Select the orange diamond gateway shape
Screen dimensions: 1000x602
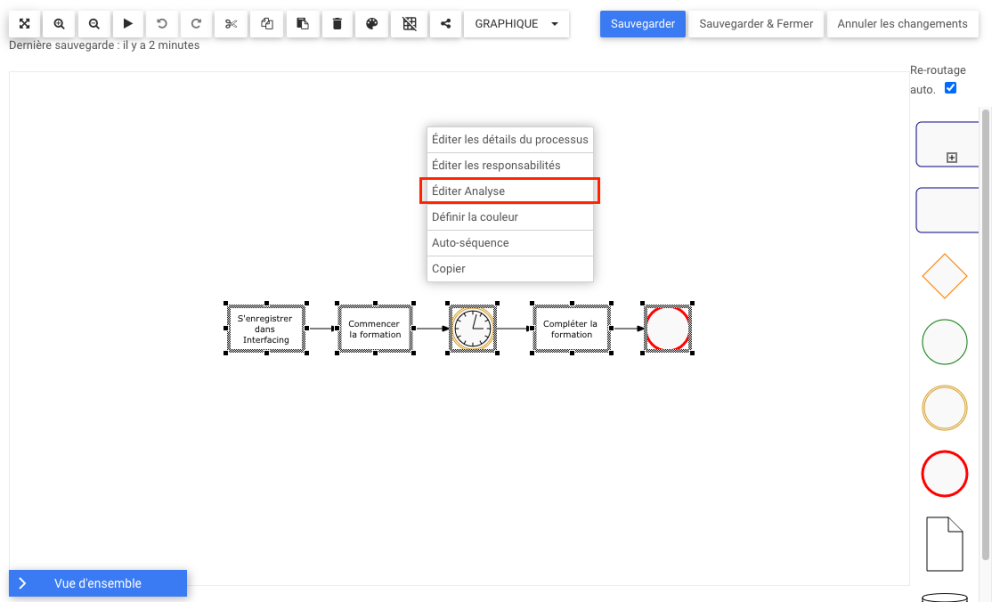point(944,276)
